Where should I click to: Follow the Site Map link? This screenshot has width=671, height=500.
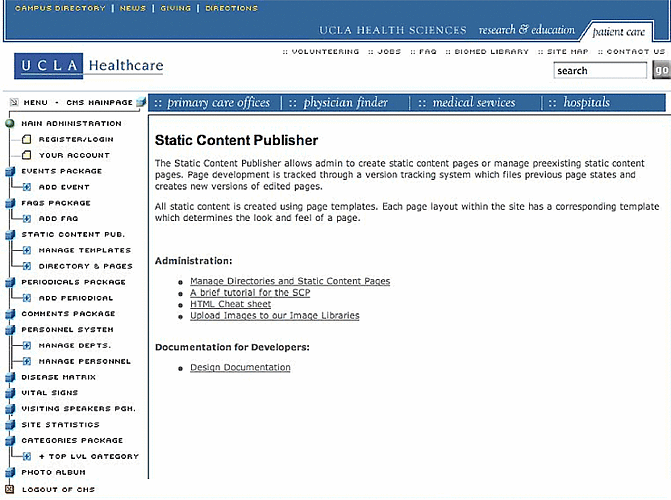click(567, 52)
